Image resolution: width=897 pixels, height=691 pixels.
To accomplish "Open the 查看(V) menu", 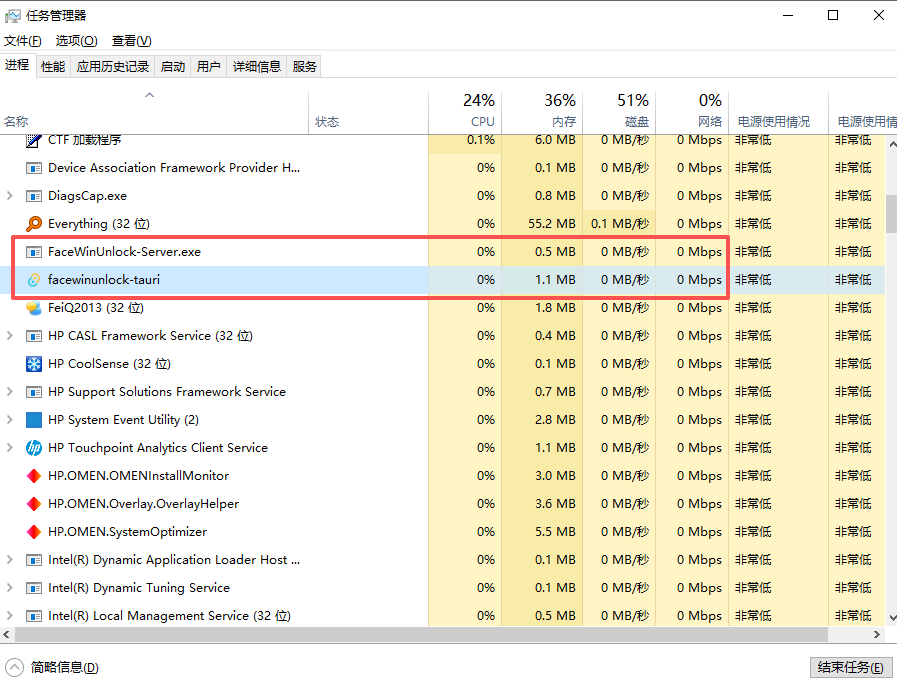I will [131, 41].
